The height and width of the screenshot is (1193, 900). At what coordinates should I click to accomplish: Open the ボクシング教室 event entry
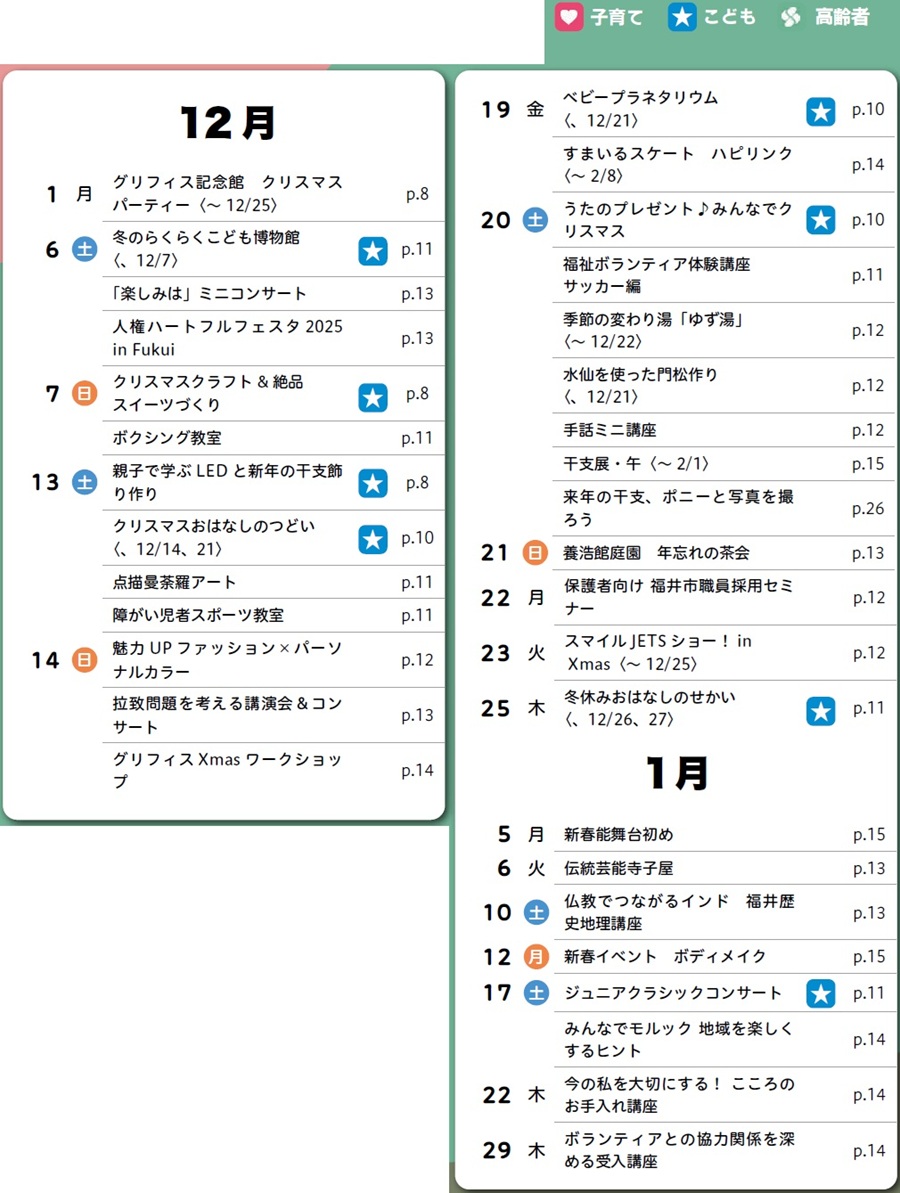[x=168, y=438]
